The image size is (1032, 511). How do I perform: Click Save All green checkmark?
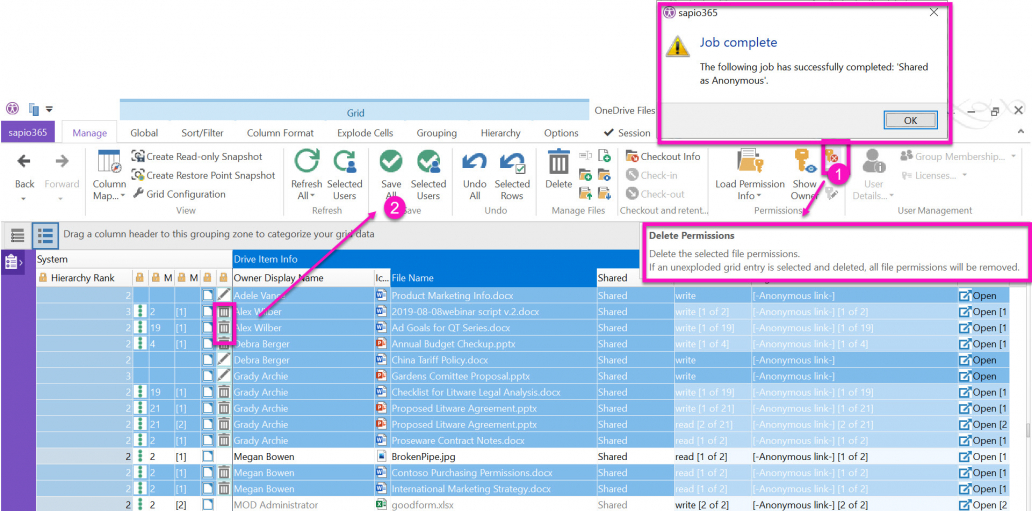click(391, 162)
